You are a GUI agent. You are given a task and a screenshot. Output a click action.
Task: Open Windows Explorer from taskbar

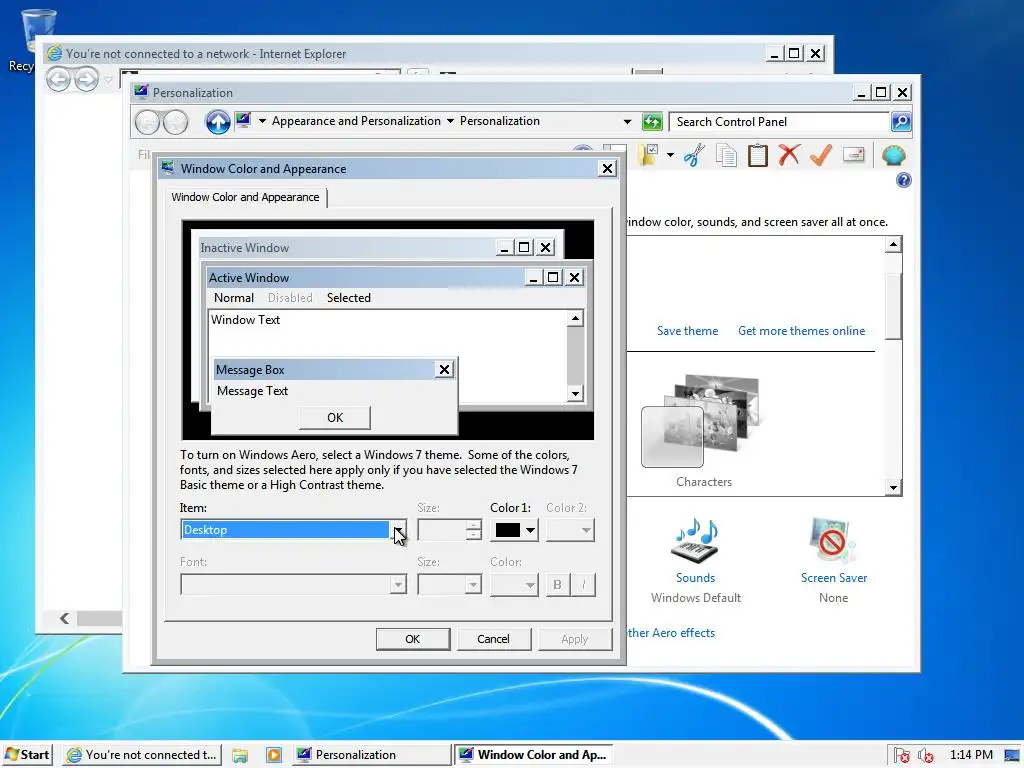[x=240, y=755]
